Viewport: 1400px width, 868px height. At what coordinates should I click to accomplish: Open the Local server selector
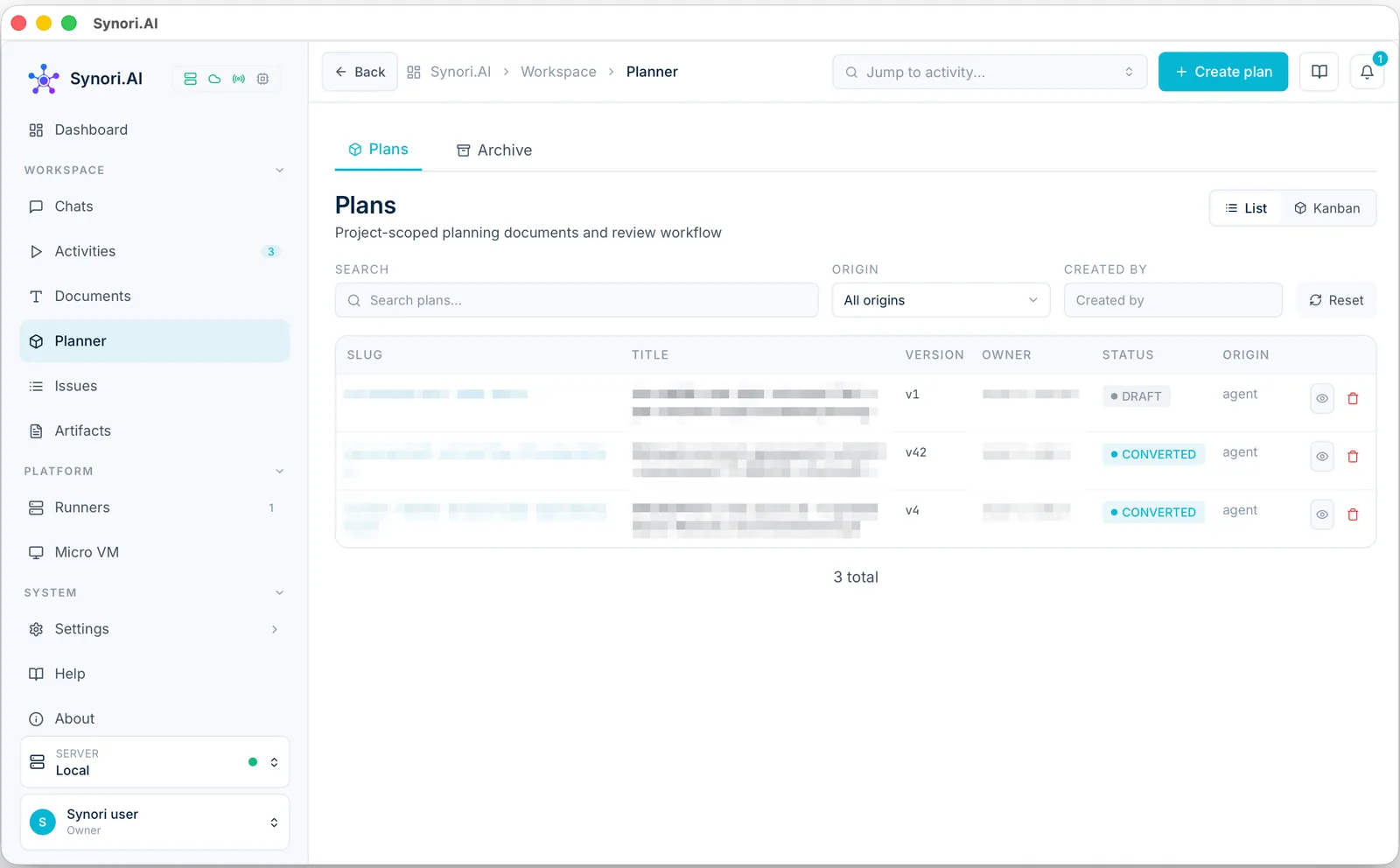[x=155, y=762]
